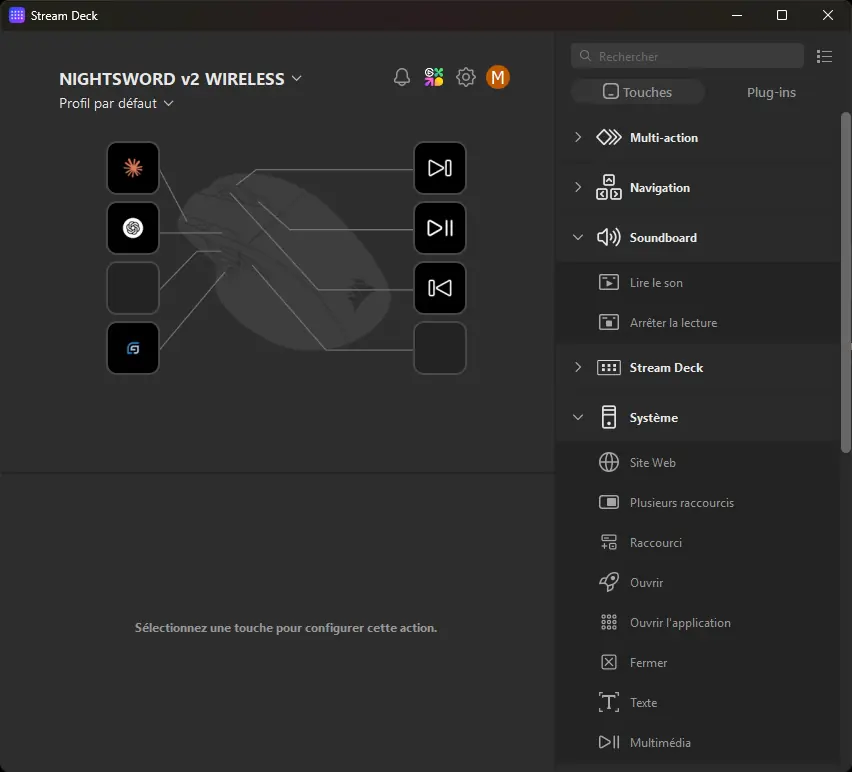Screen dimensions: 852x772
Task: Click the Multi-action double-diamond icon
Action: coord(609,137)
